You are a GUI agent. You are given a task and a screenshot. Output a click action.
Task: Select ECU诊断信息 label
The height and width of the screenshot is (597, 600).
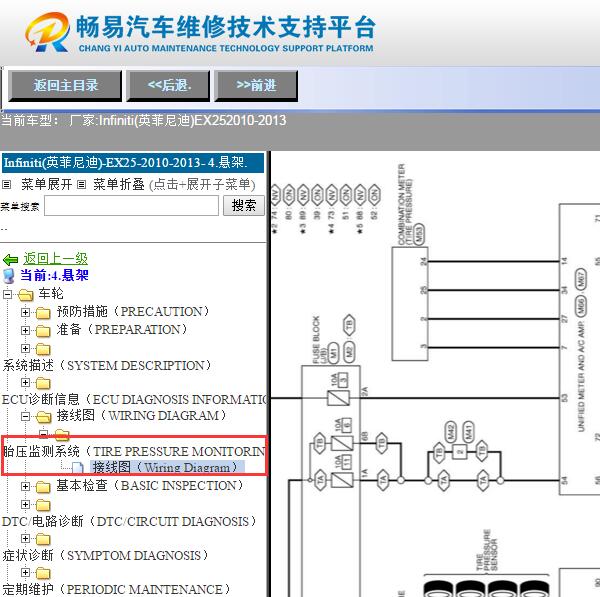pos(134,399)
